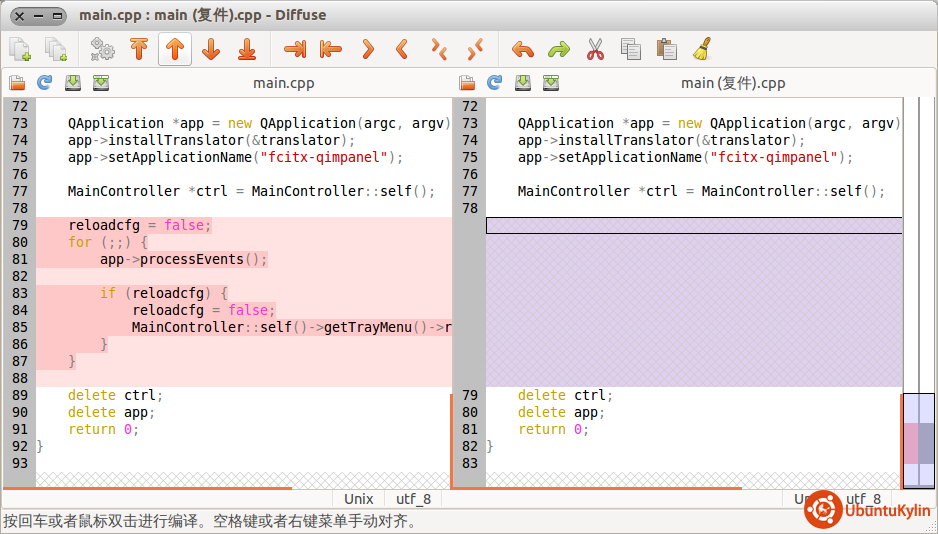Click the new 2-way file merge icon

coord(20,49)
